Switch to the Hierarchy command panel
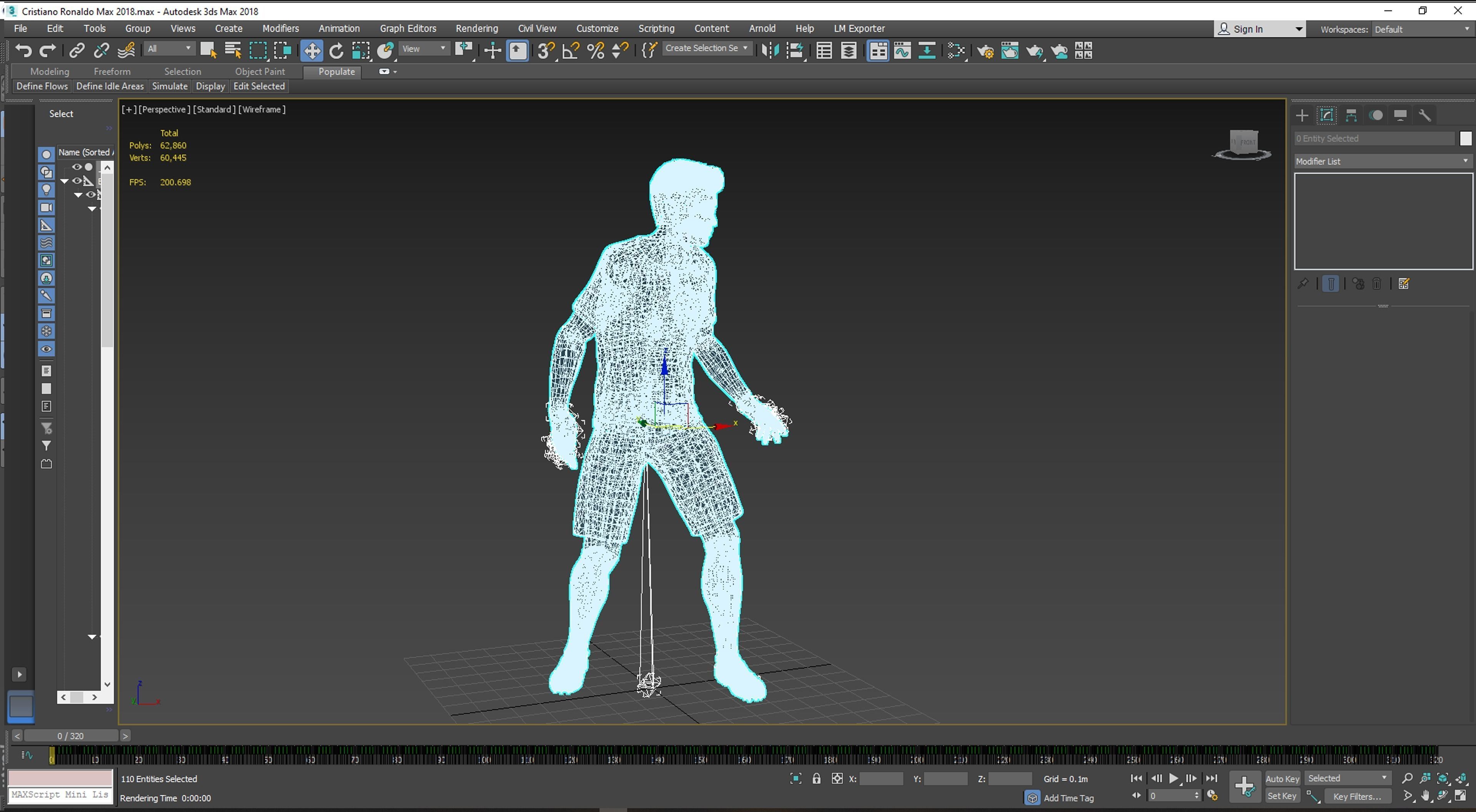Screen dimensions: 1476x812 click(1351, 115)
